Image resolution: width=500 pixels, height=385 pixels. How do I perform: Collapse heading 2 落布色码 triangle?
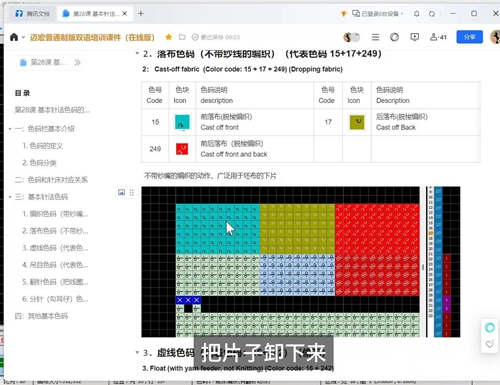(x=137, y=53)
